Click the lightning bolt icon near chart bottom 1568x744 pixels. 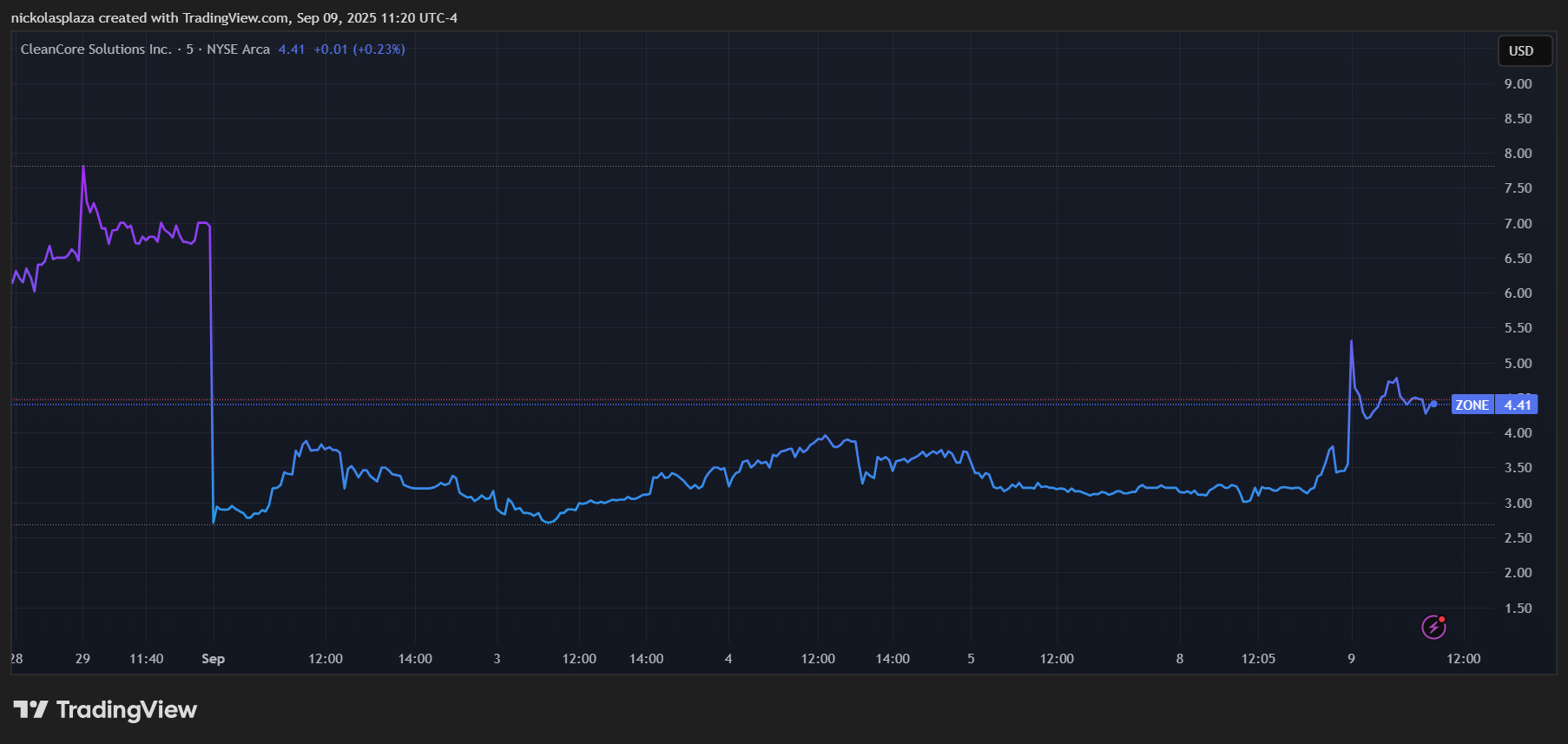pyautogui.click(x=1433, y=627)
